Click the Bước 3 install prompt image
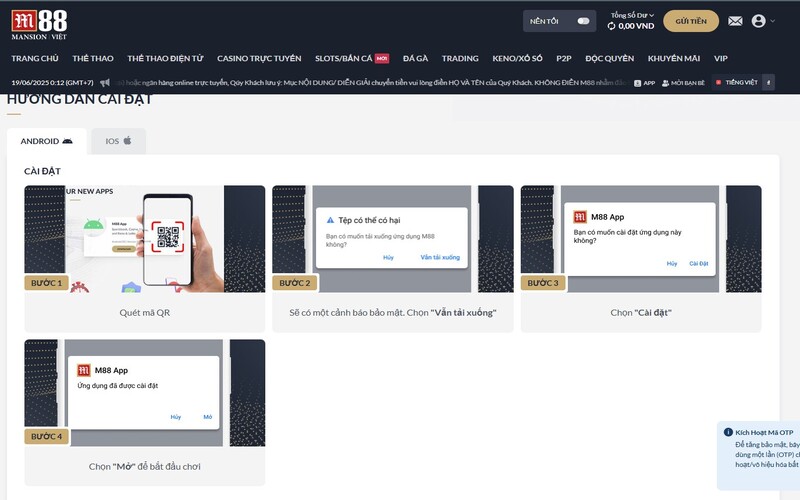Screen dimensions: 800x500 click(x=641, y=239)
